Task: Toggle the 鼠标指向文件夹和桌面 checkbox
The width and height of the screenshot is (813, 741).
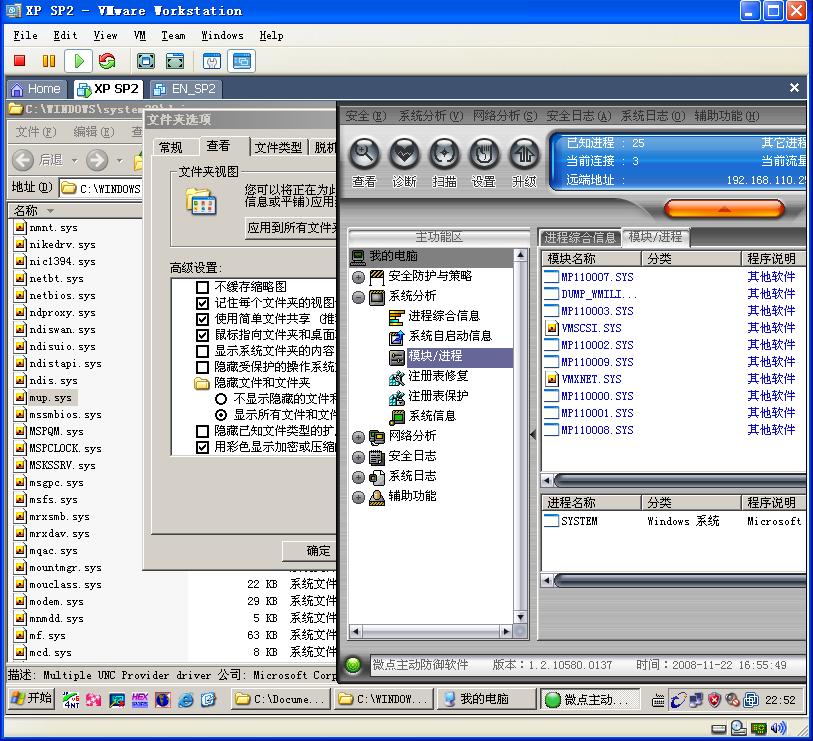Action: 203,335
